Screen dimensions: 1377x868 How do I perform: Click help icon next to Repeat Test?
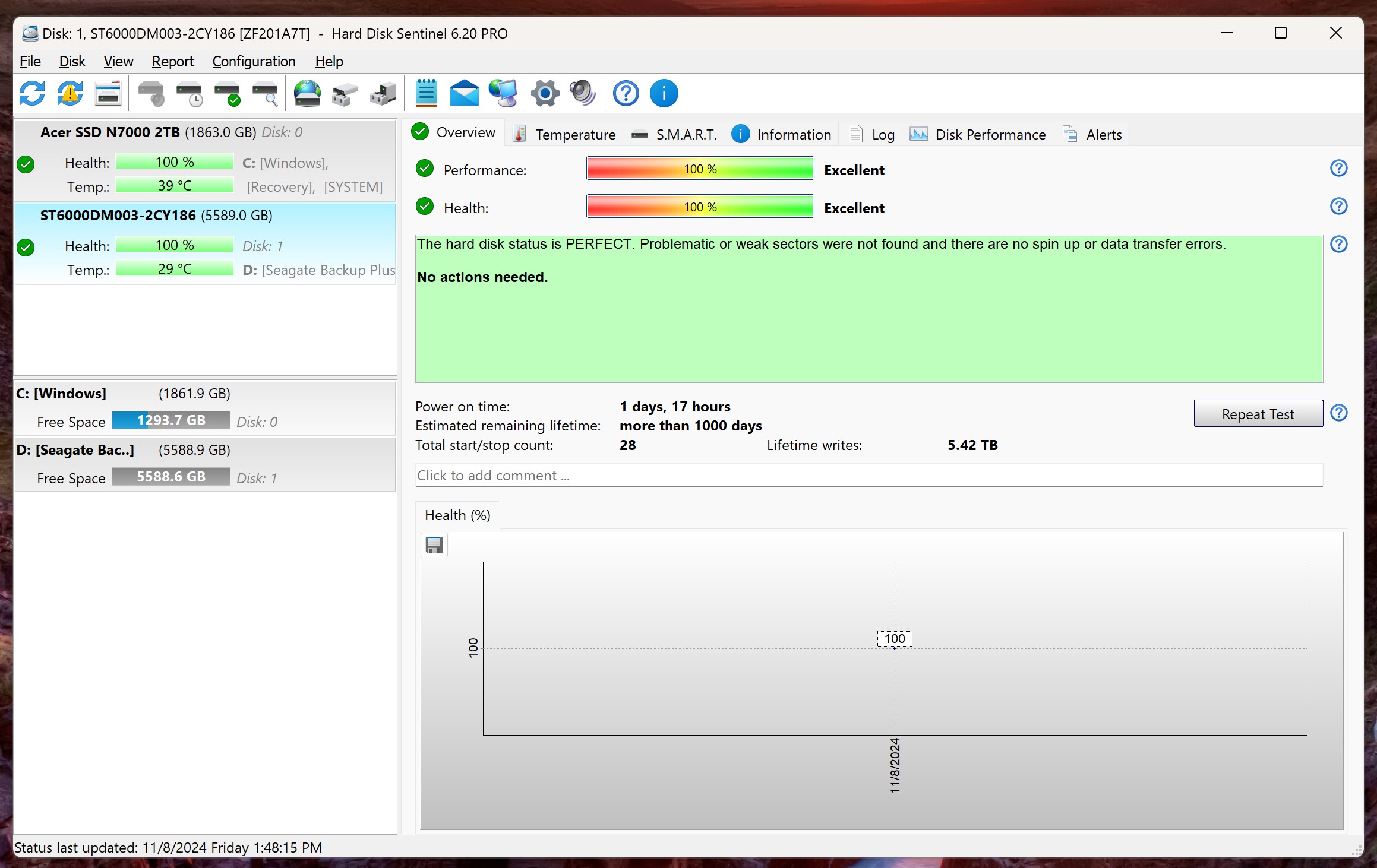[x=1339, y=413]
